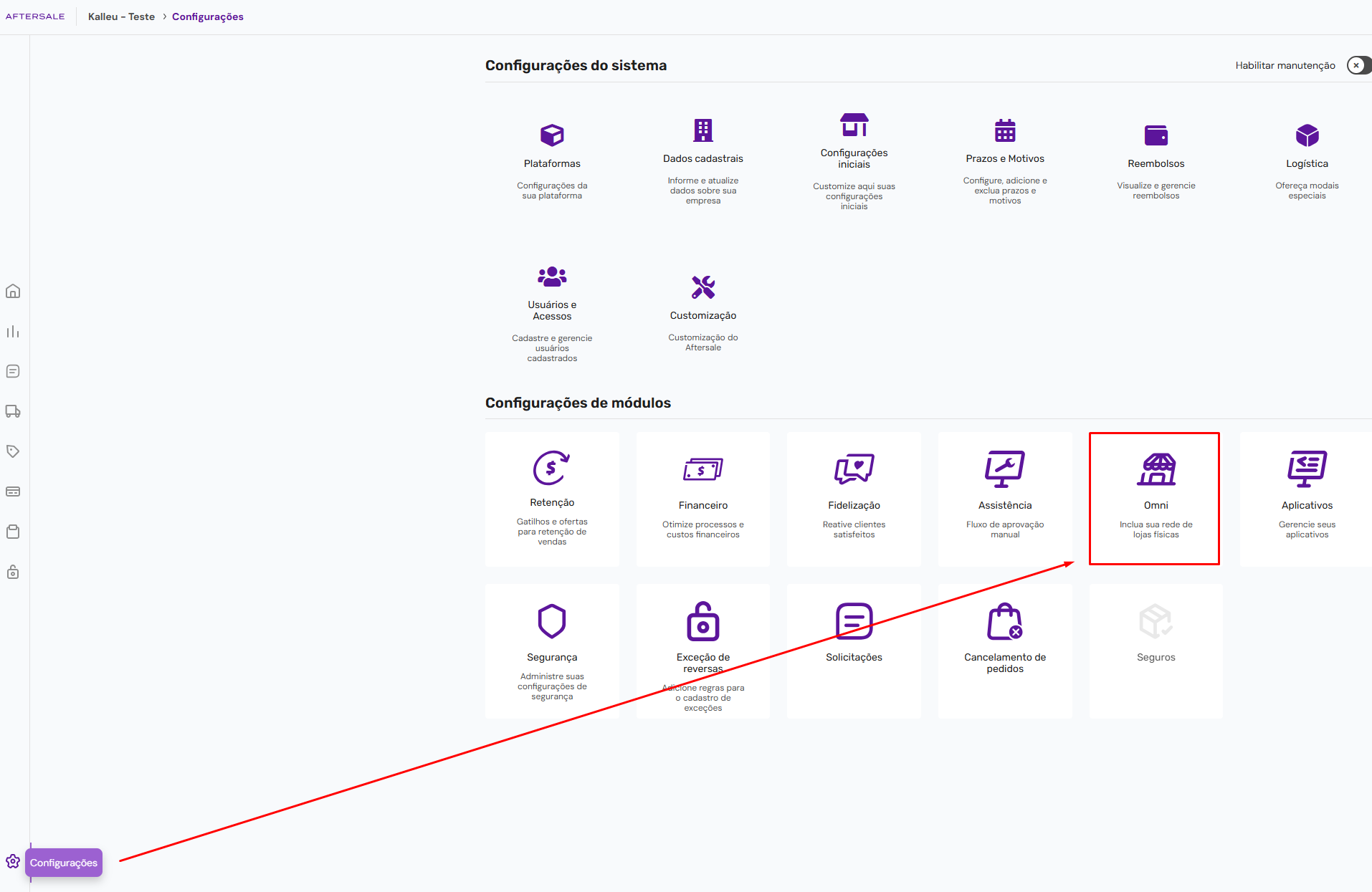Screen dimensions: 1372x892
Task: Open the Financeiro banknotes icon
Action: [703, 470]
